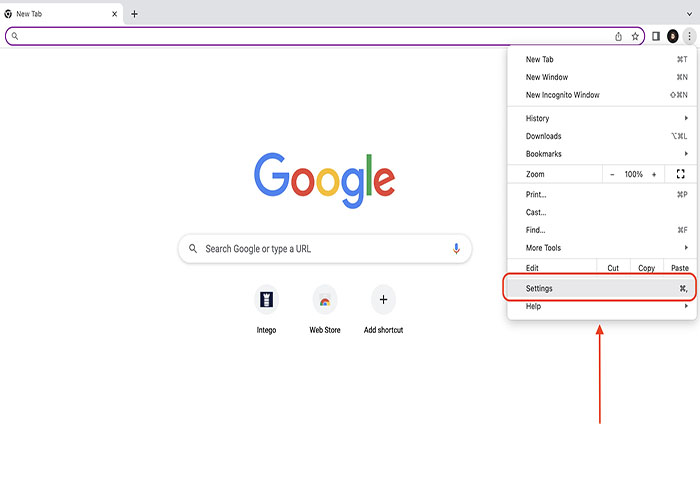Click the Copy button in Edit row

tap(647, 268)
